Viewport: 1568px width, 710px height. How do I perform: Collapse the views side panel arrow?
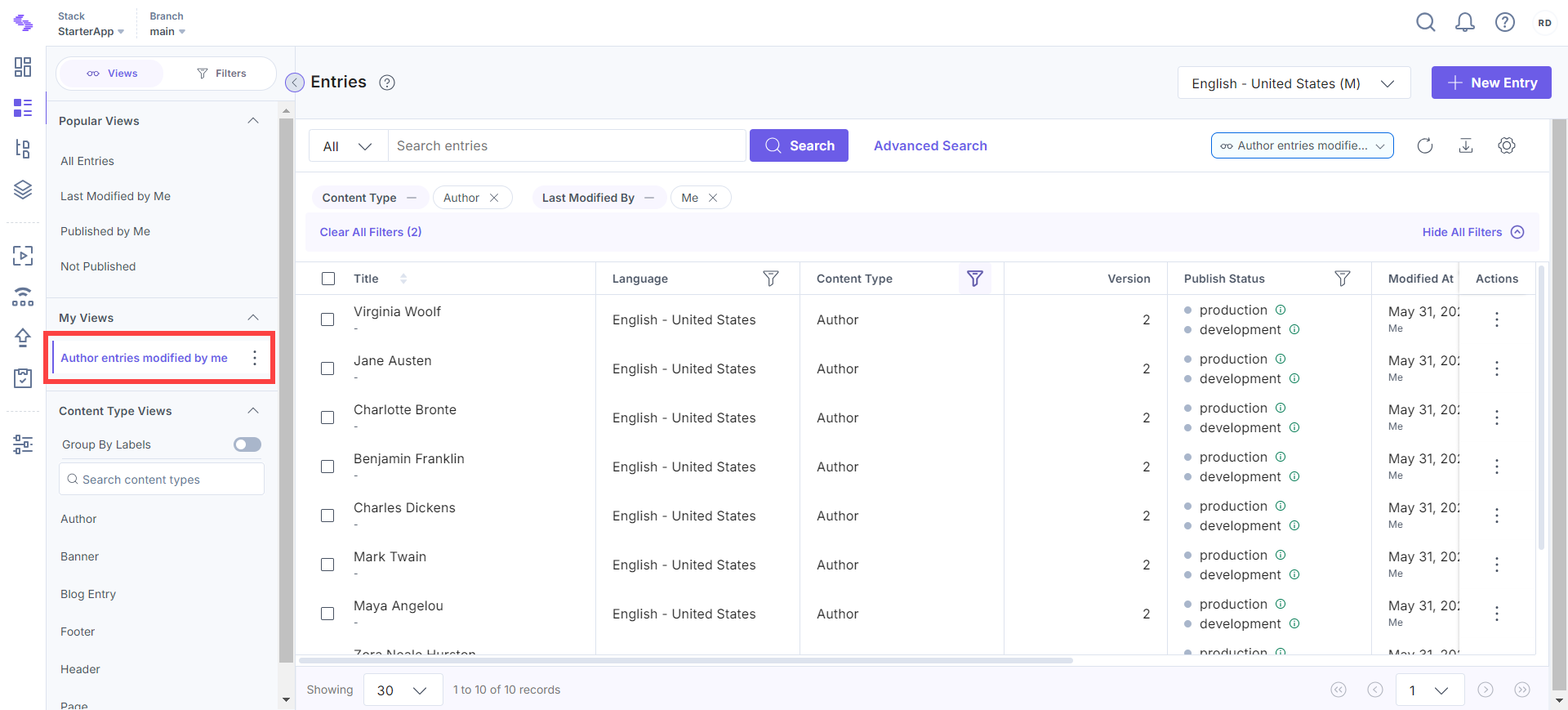(295, 83)
